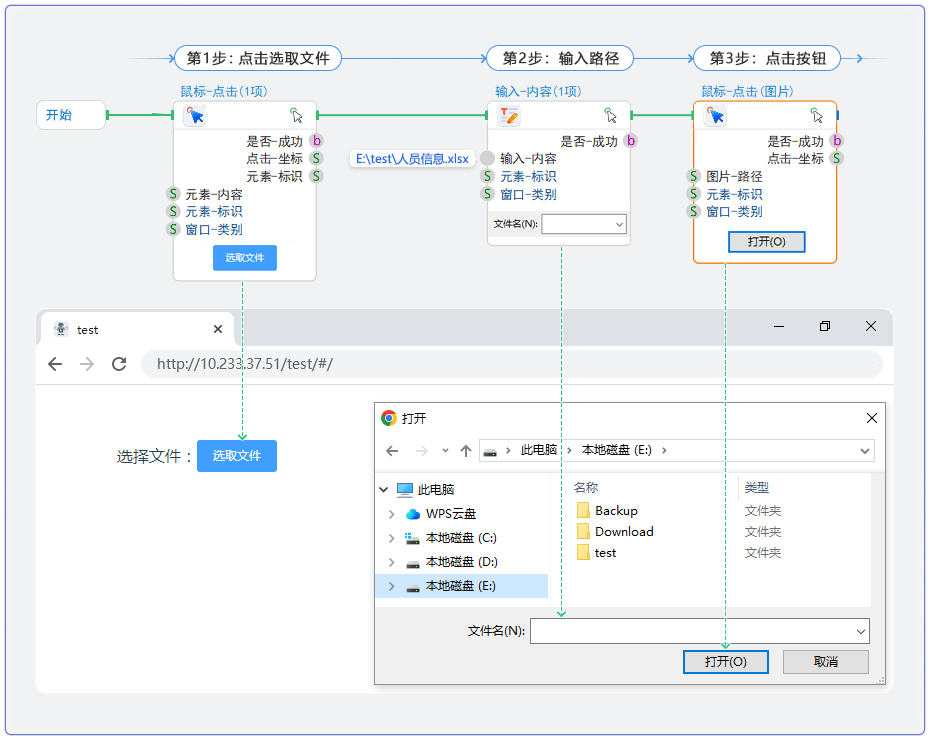Click the input-content text icon in step 2 node
This screenshot has width=930, height=740.
coord(510,116)
